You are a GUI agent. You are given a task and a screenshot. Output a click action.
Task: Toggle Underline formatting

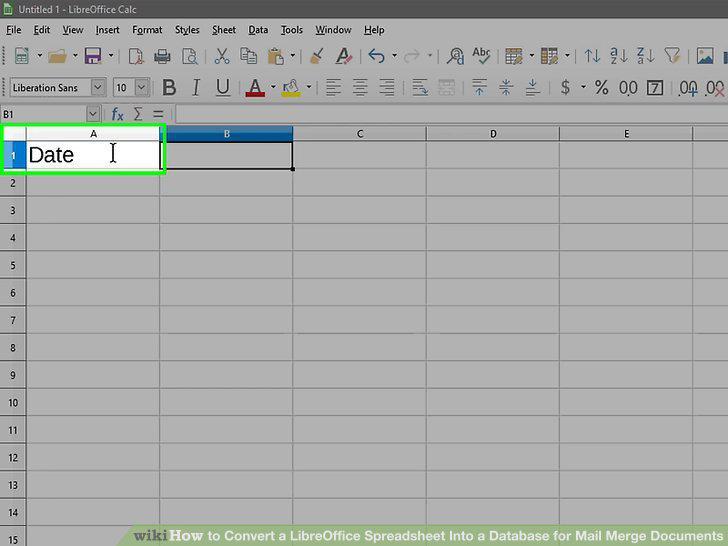click(223, 88)
